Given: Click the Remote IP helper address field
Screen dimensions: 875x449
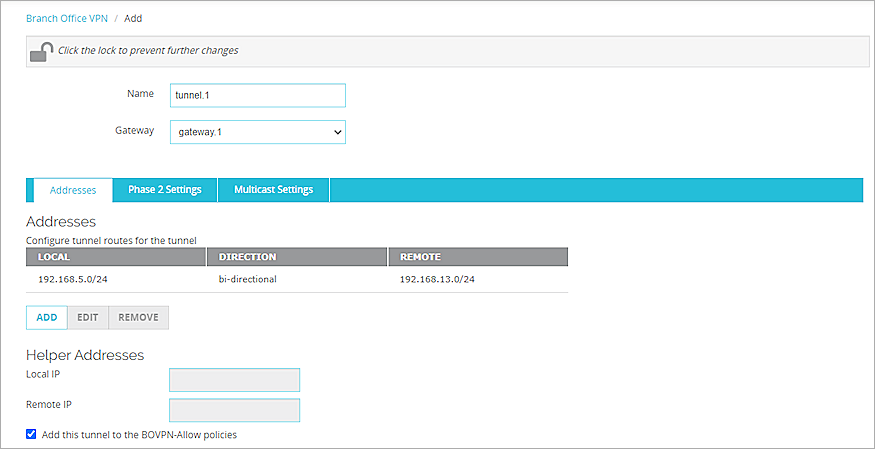Looking at the screenshot, I should [235, 410].
